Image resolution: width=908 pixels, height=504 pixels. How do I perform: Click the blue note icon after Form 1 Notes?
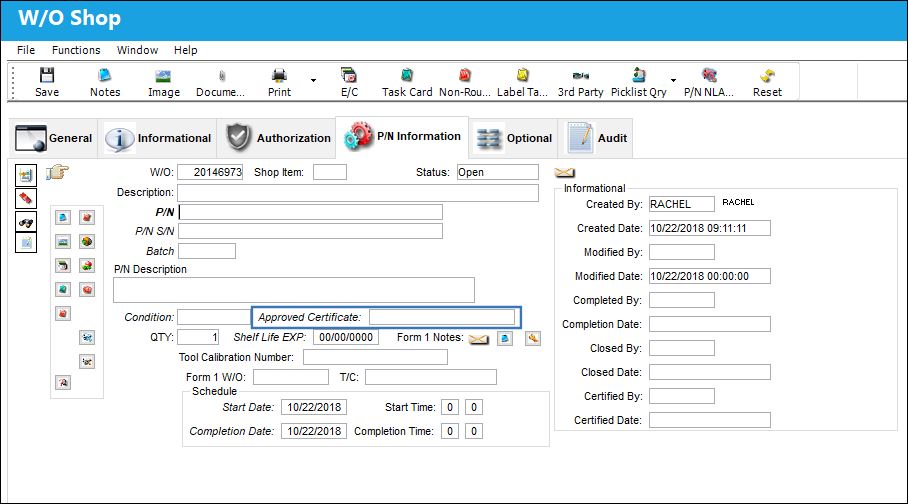(505, 338)
